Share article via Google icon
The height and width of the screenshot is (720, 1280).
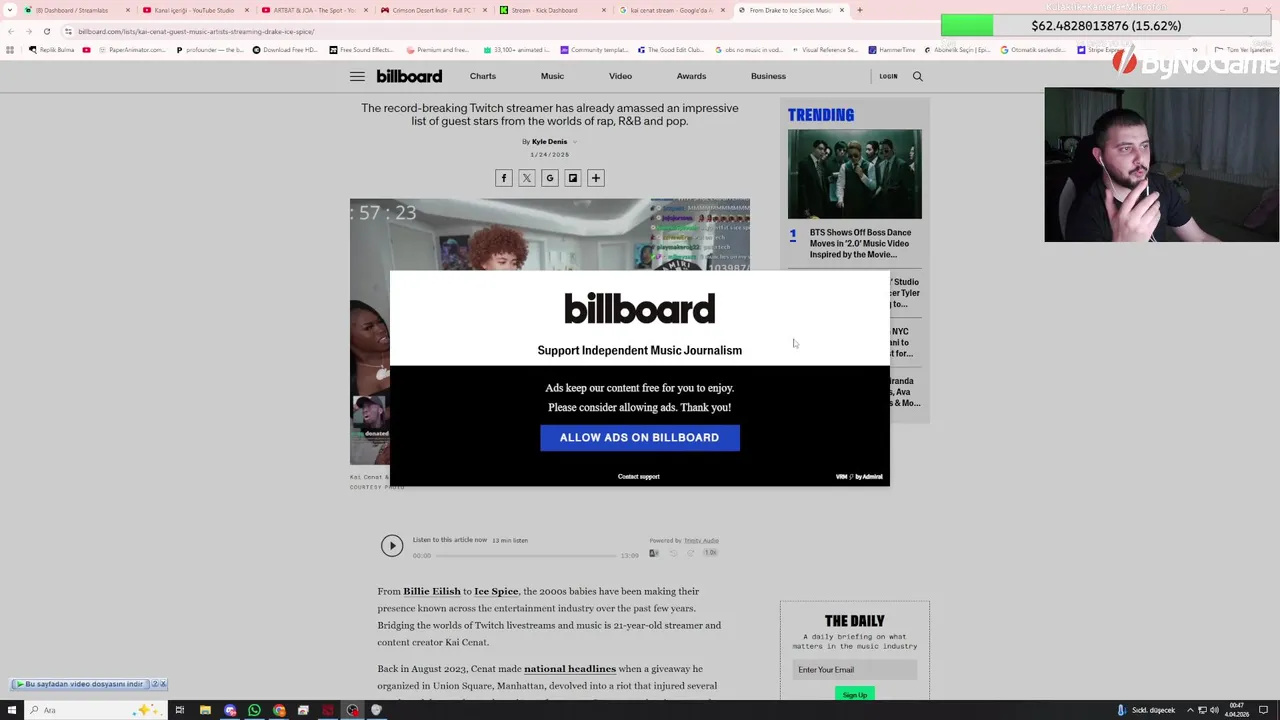tap(550, 178)
